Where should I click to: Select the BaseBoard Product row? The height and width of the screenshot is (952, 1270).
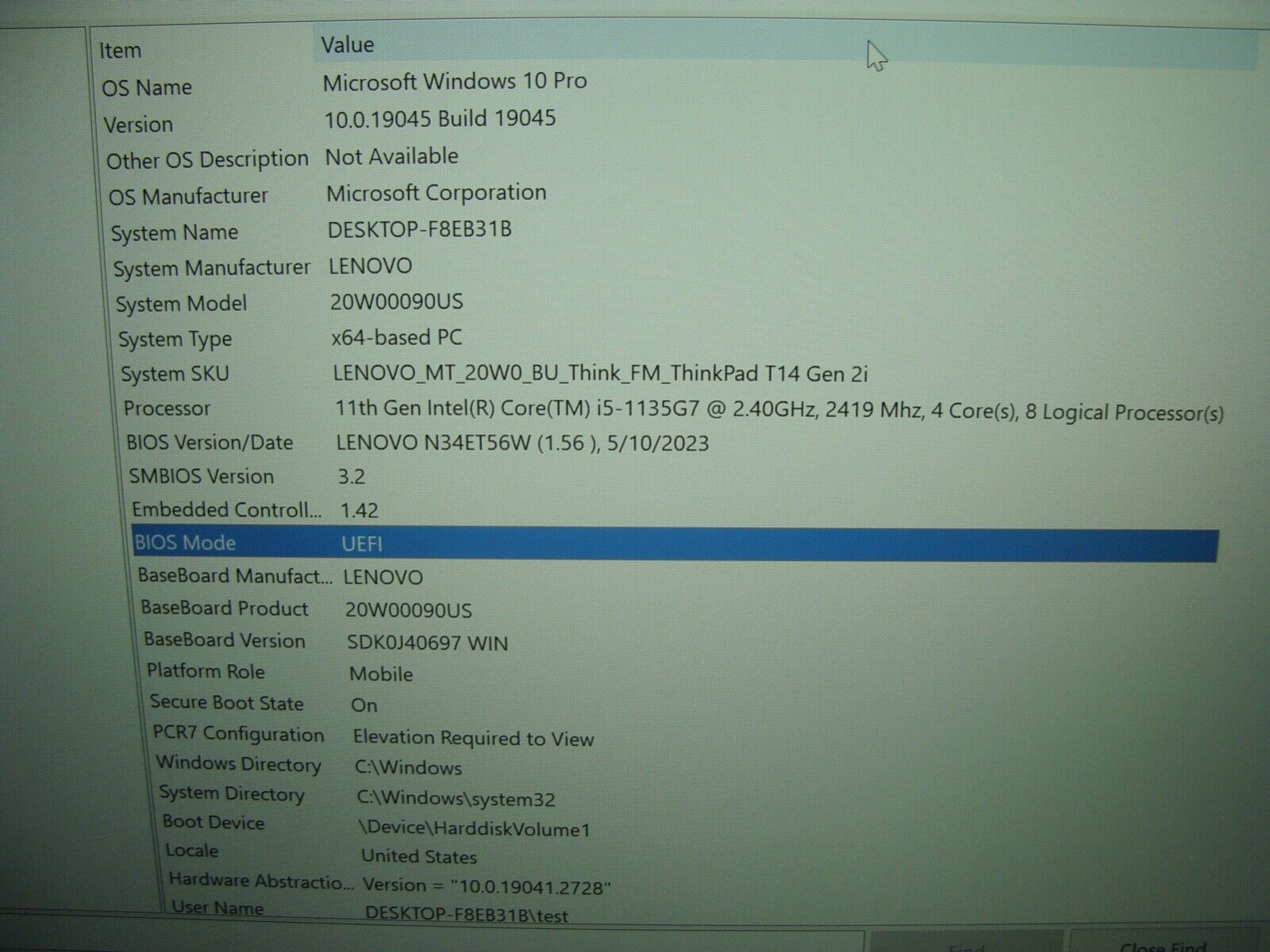[675, 609]
